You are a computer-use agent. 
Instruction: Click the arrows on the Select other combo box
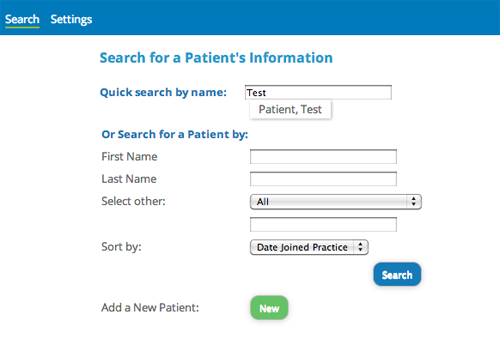point(414,202)
